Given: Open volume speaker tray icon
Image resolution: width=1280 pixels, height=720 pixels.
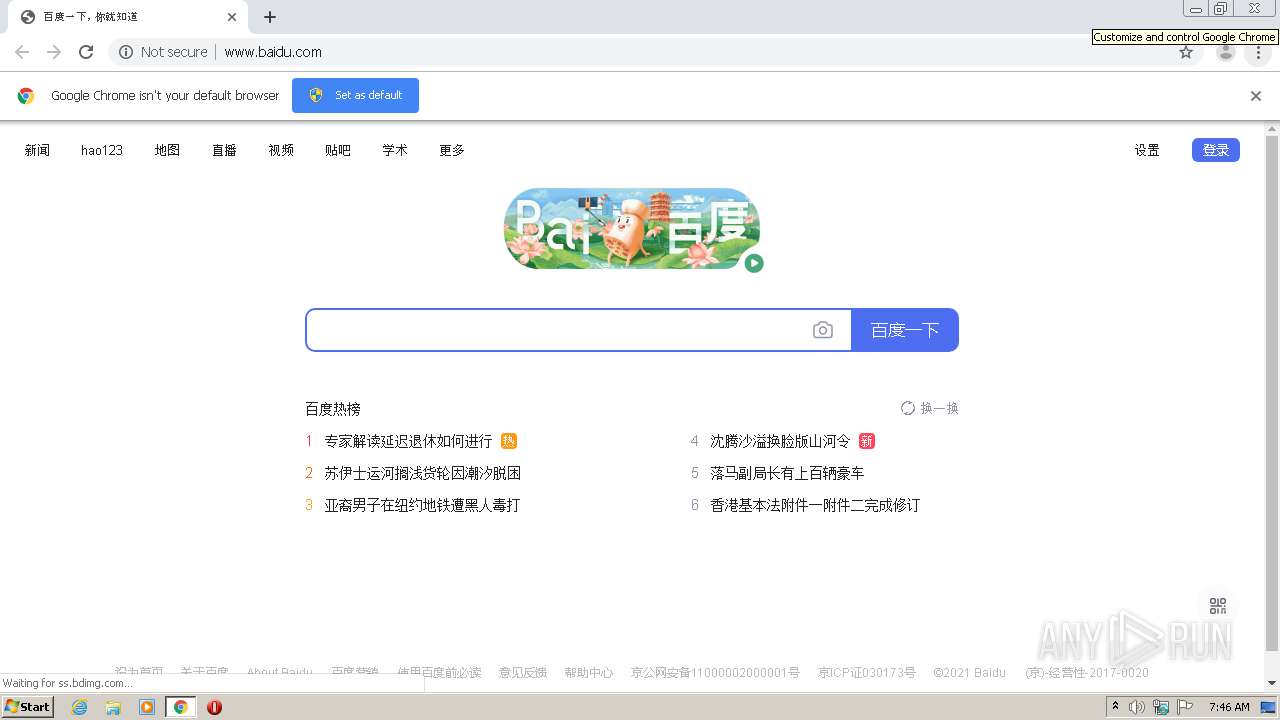Looking at the screenshot, I should pyautogui.click(x=1137, y=707).
